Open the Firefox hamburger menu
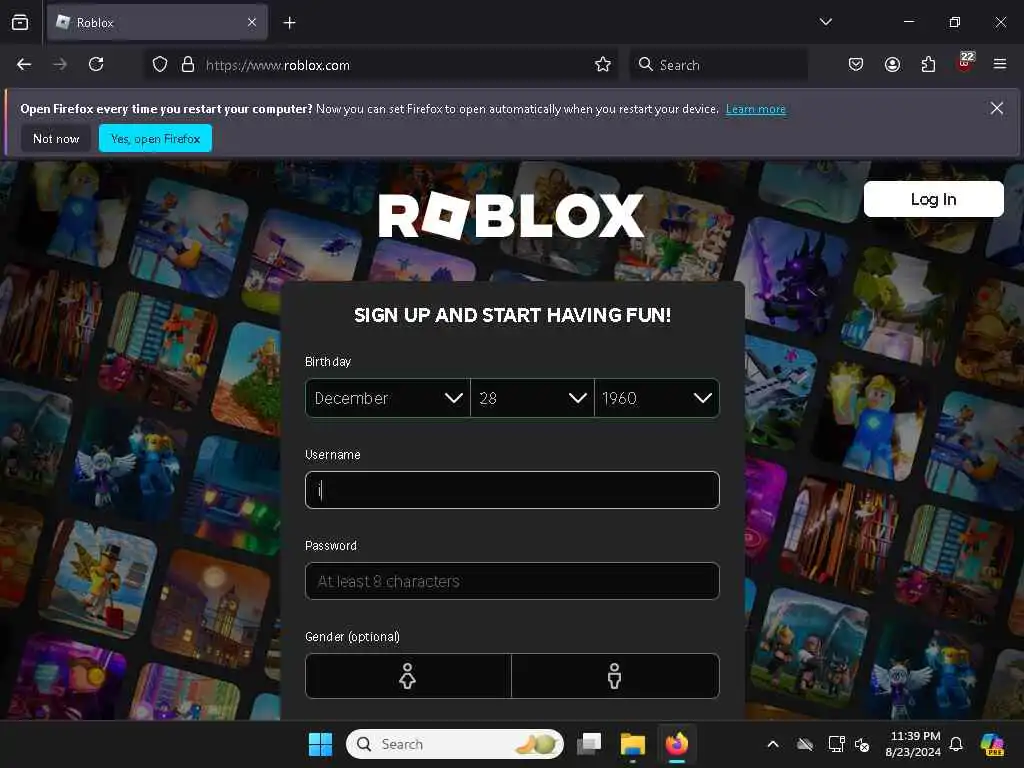This screenshot has width=1024, height=768. (x=1000, y=64)
